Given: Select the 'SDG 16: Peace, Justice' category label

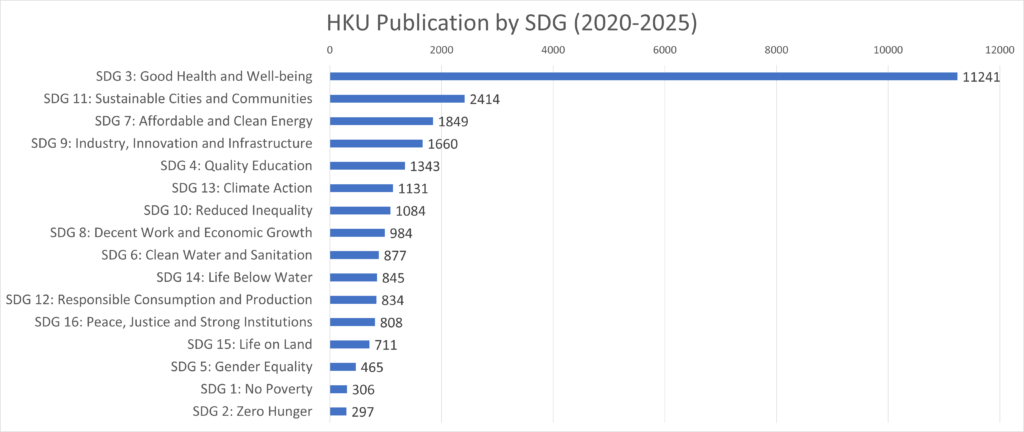Looking at the screenshot, I should [x=173, y=322].
